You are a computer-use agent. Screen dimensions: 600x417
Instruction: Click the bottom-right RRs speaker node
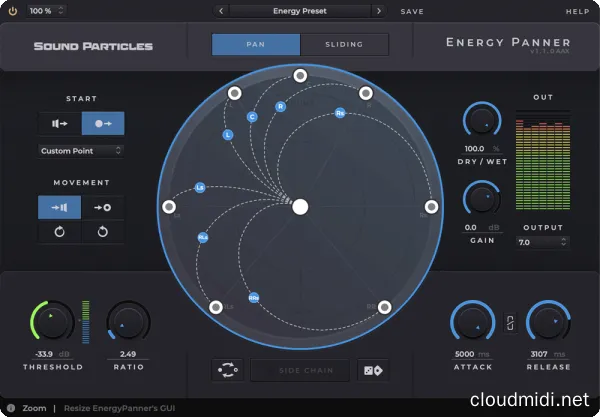pos(385,307)
